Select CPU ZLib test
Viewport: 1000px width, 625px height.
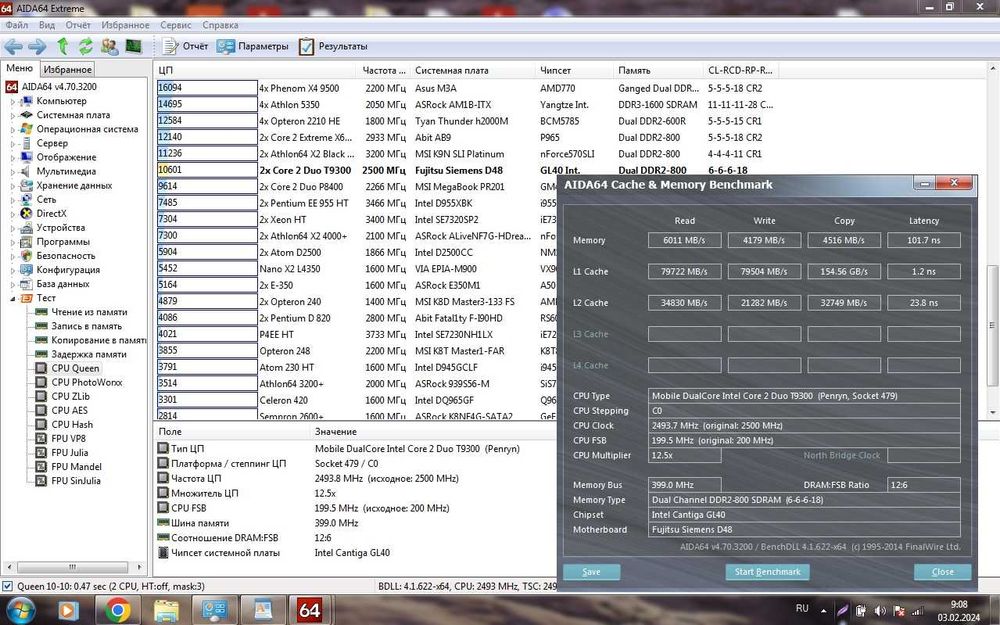click(x=70, y=396)
